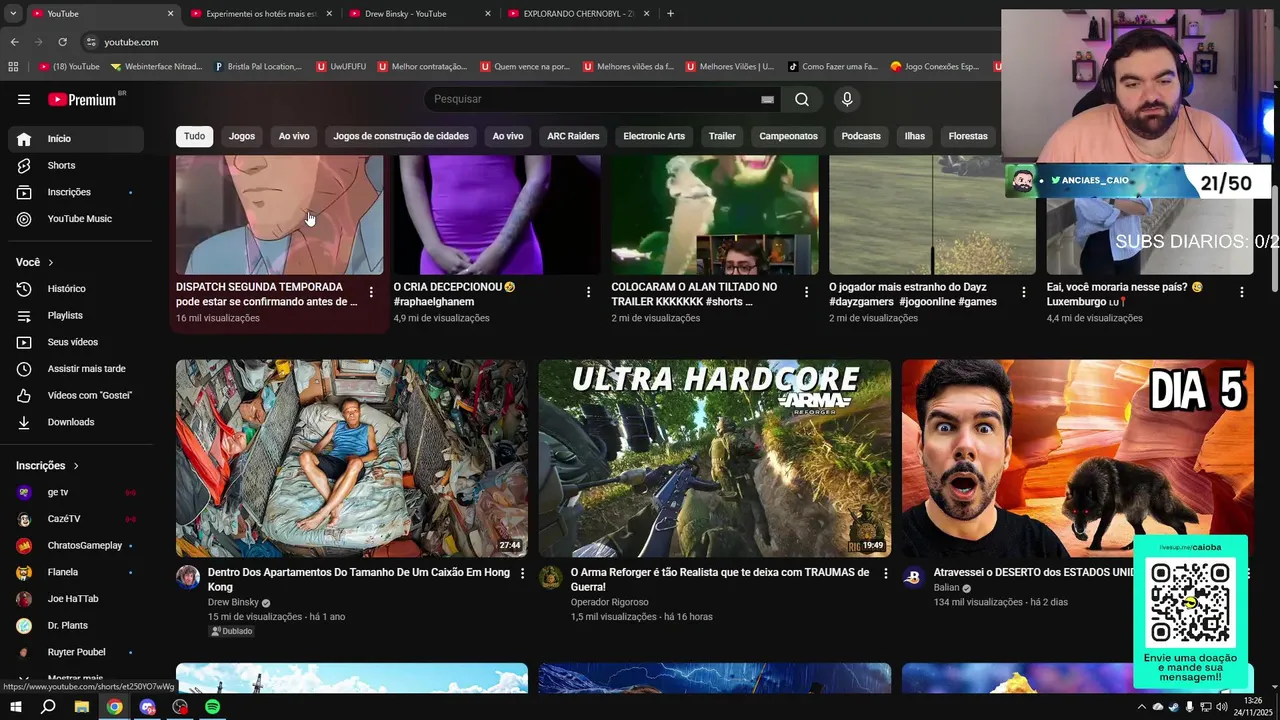The width and height of the screenshot is (1280, 720).
Task: Switch to EXPLORANDO CHERNOBYL tab
Action: pos(578,14)
